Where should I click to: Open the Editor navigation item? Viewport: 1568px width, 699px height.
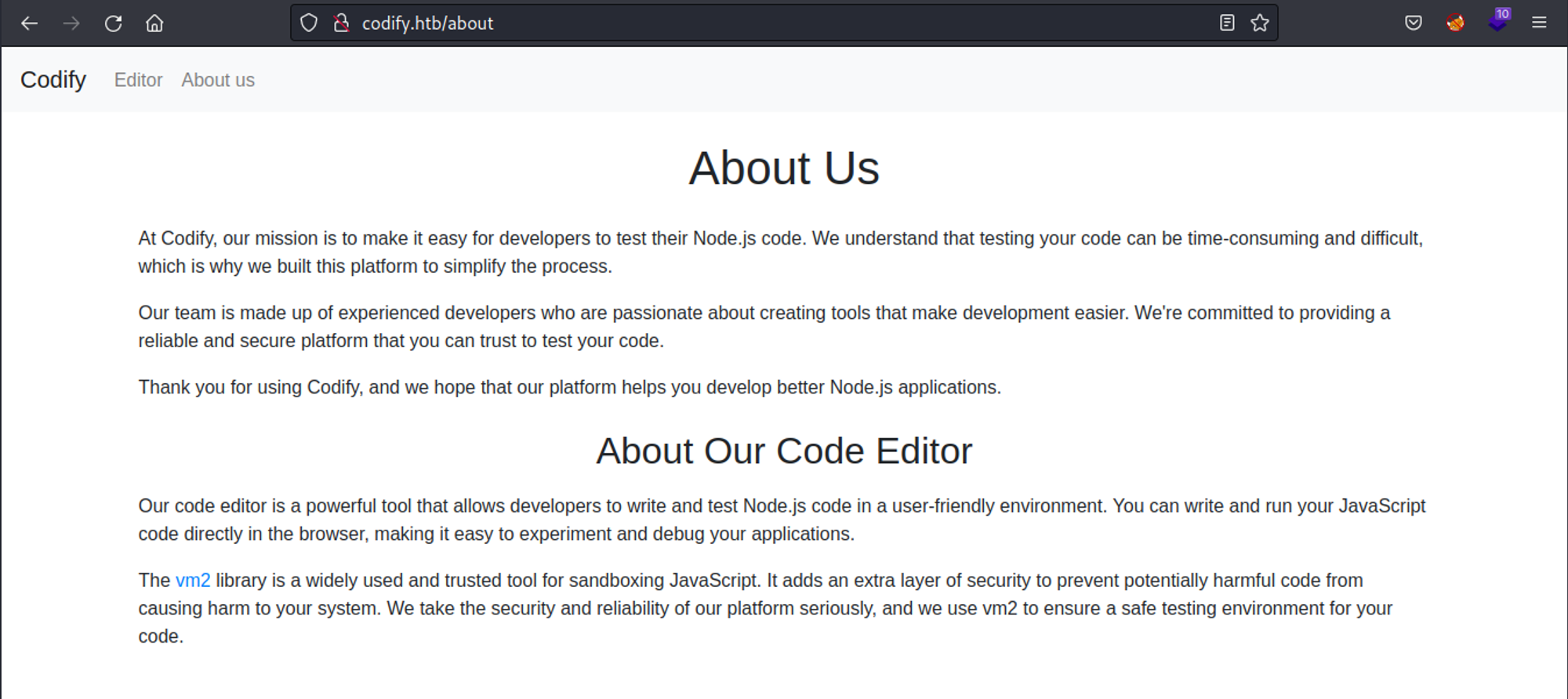(x=138, y=80)
